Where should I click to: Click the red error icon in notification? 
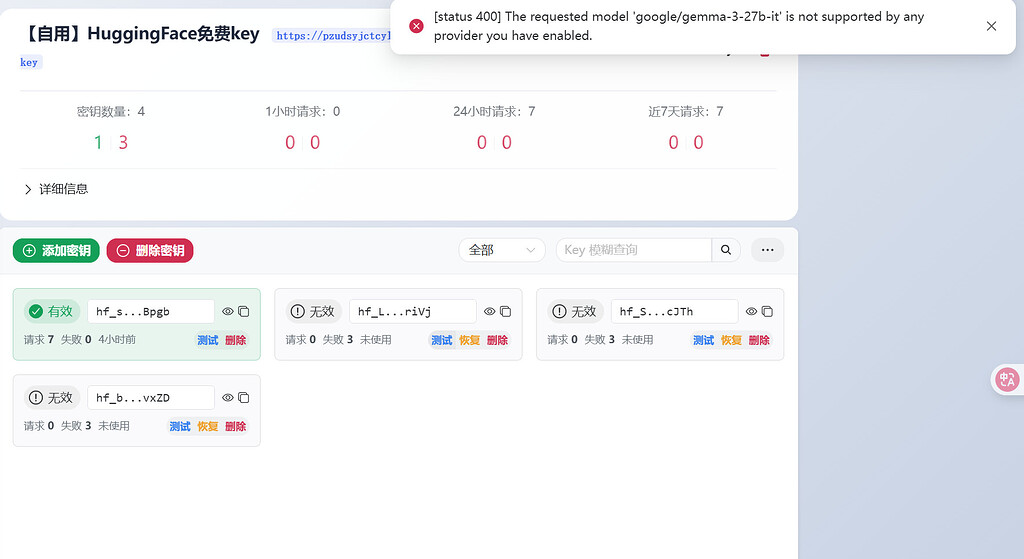pyautogui.click(x=416, y=26)
